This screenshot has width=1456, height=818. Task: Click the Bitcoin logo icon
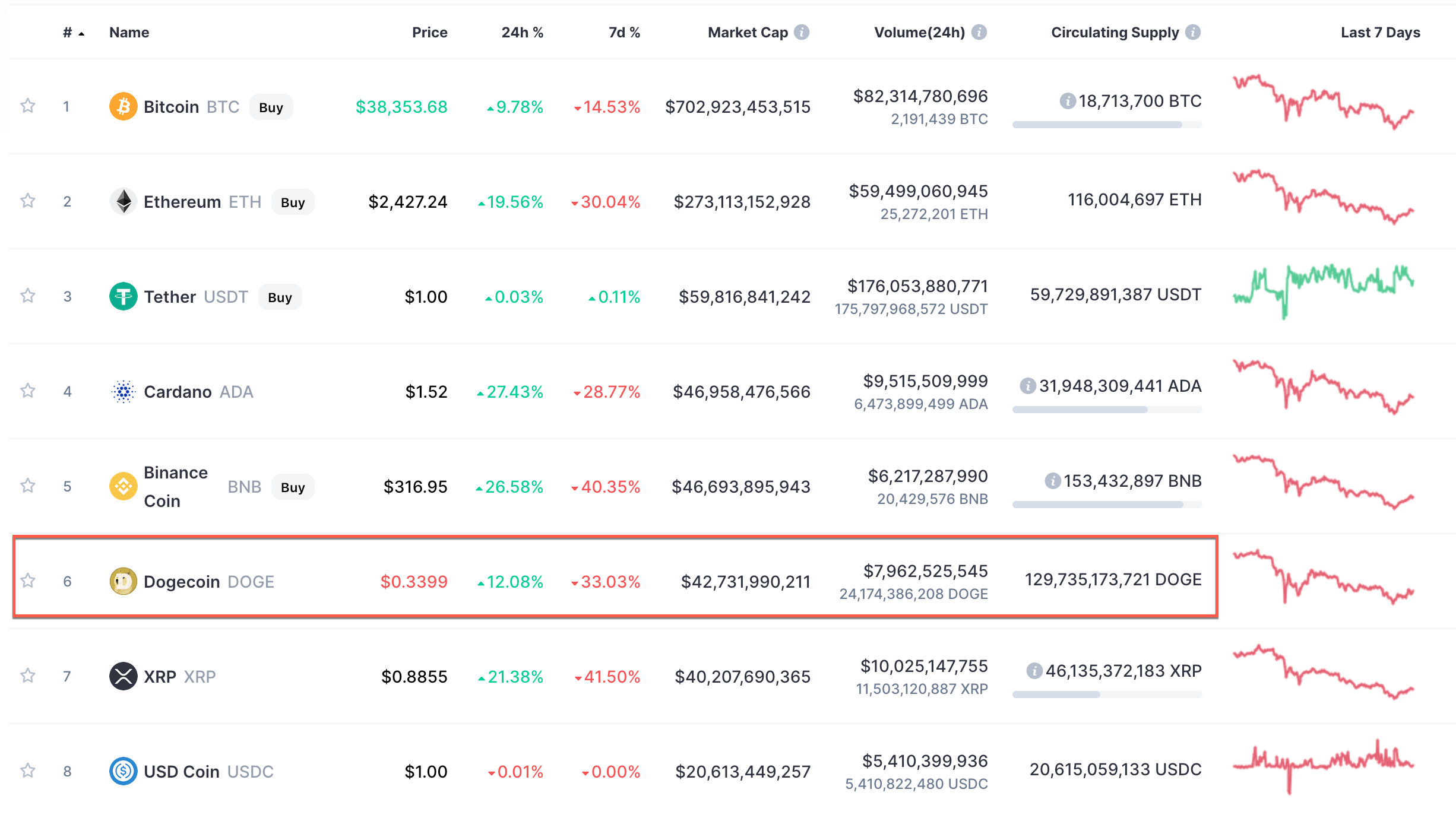[123, 107]
